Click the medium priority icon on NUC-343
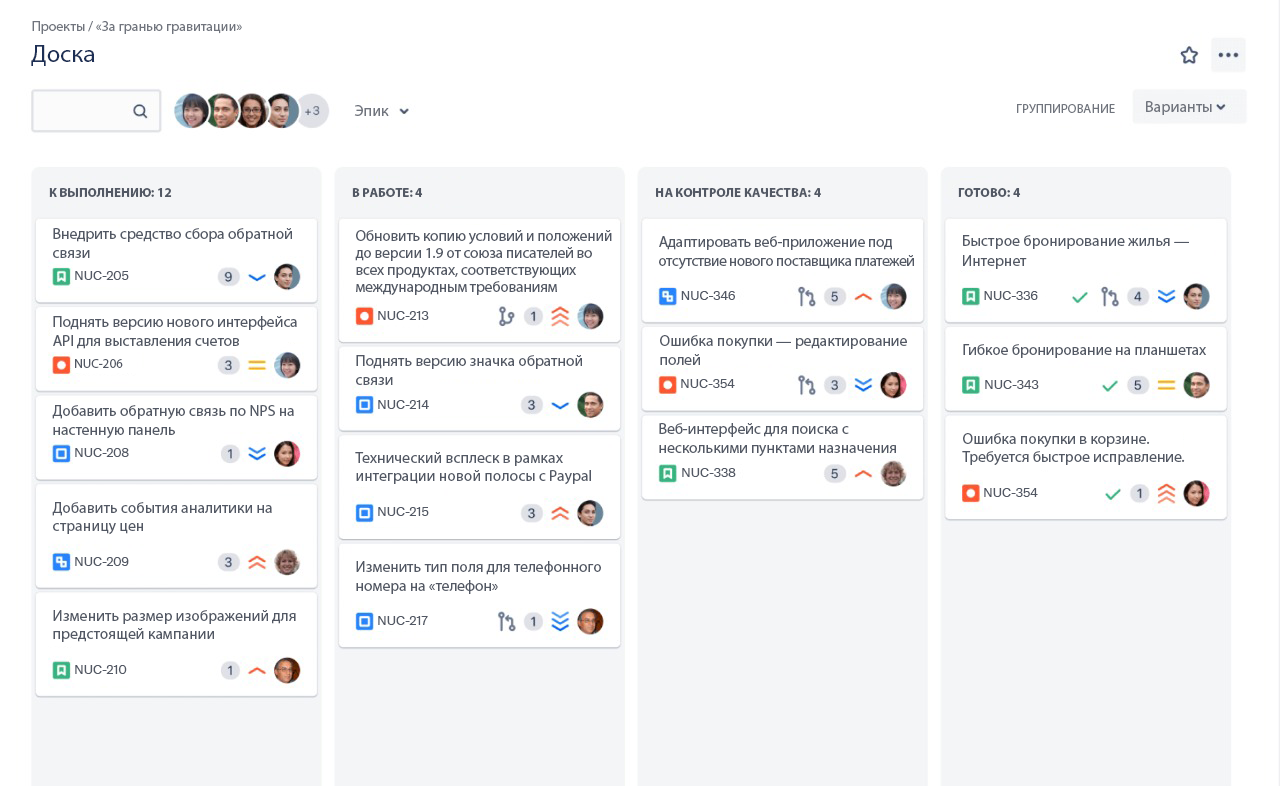 [1166, 385]
